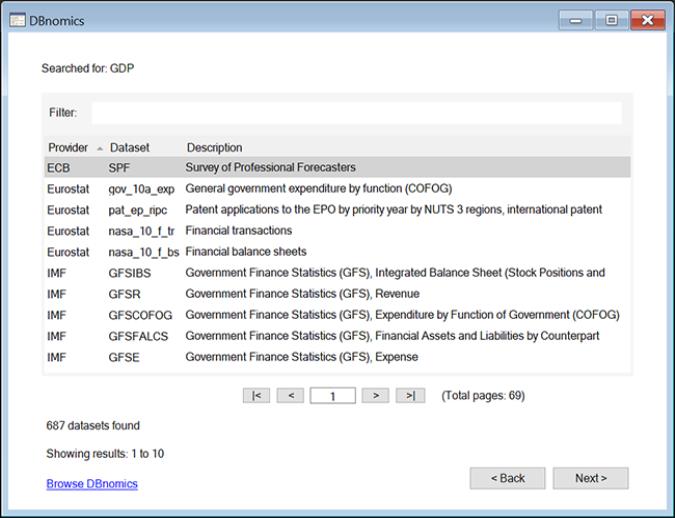The image size is (675, 518).
Task: Click the page number box
Action: [x=333, y=395]
